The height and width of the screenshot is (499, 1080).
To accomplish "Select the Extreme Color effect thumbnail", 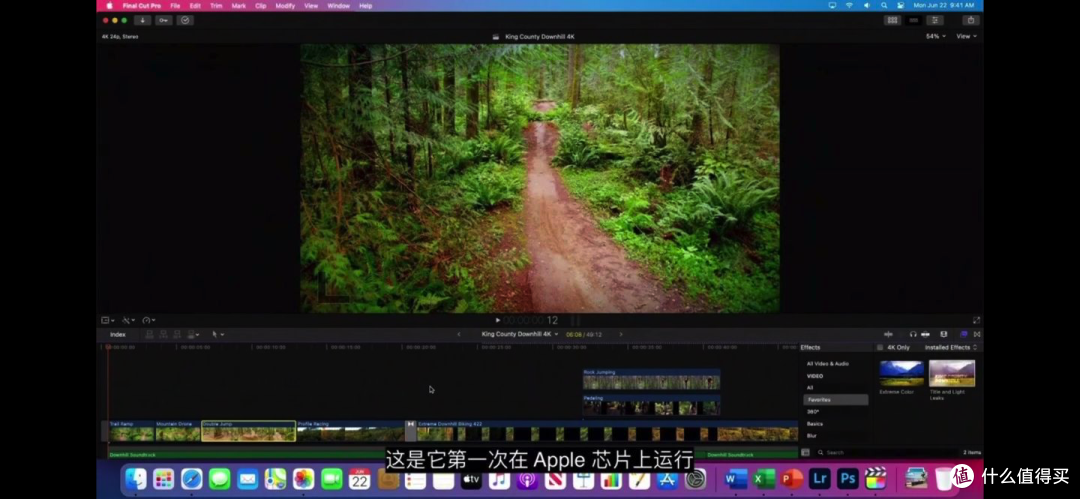I will tap(902, 373).
